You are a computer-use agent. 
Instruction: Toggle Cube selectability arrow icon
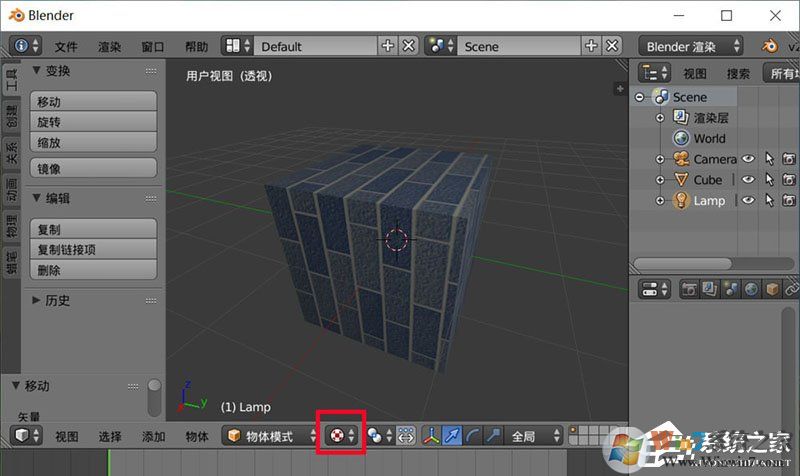[769, 180]
